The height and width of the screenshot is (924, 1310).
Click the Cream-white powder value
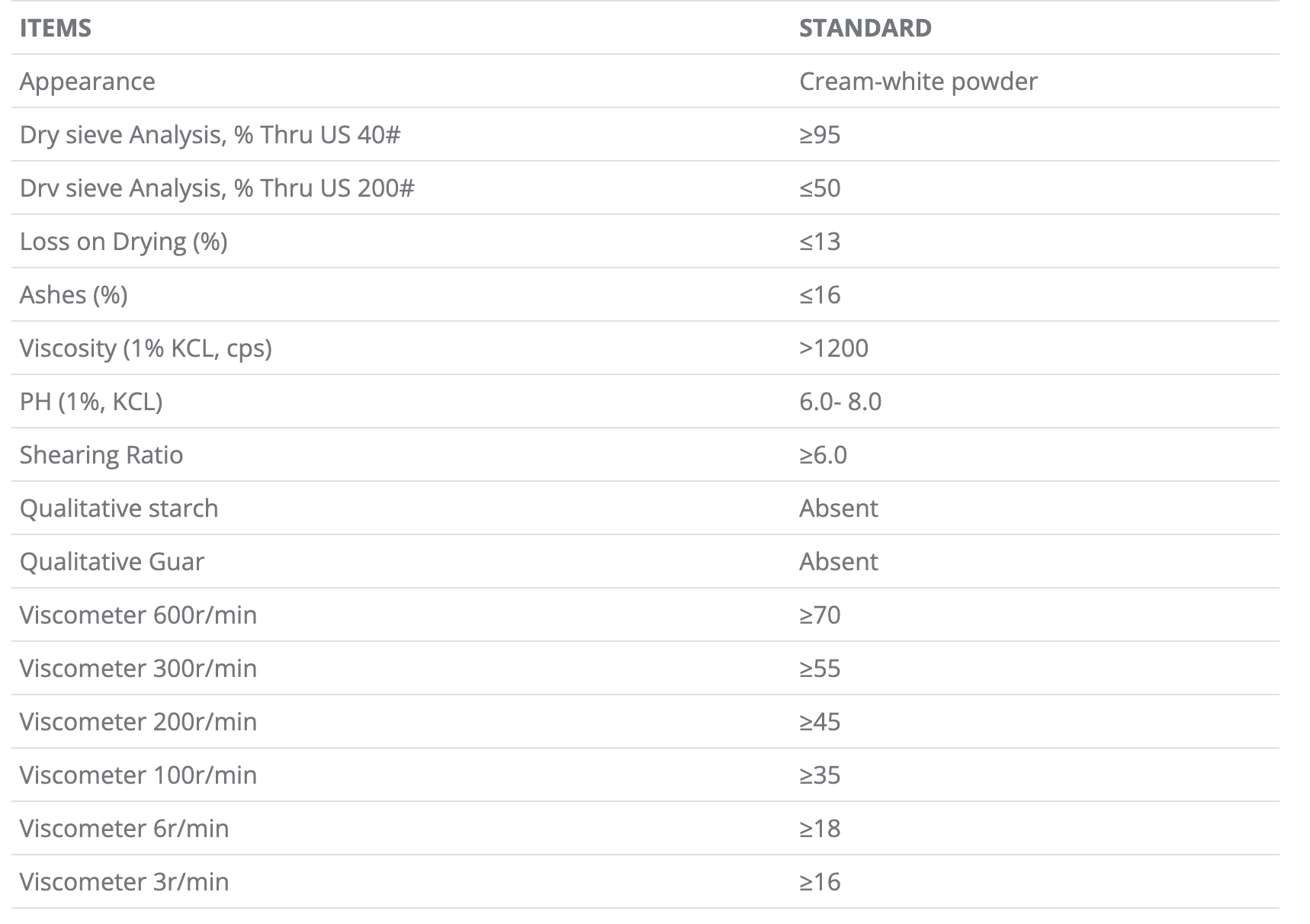(x=918, y=82)
